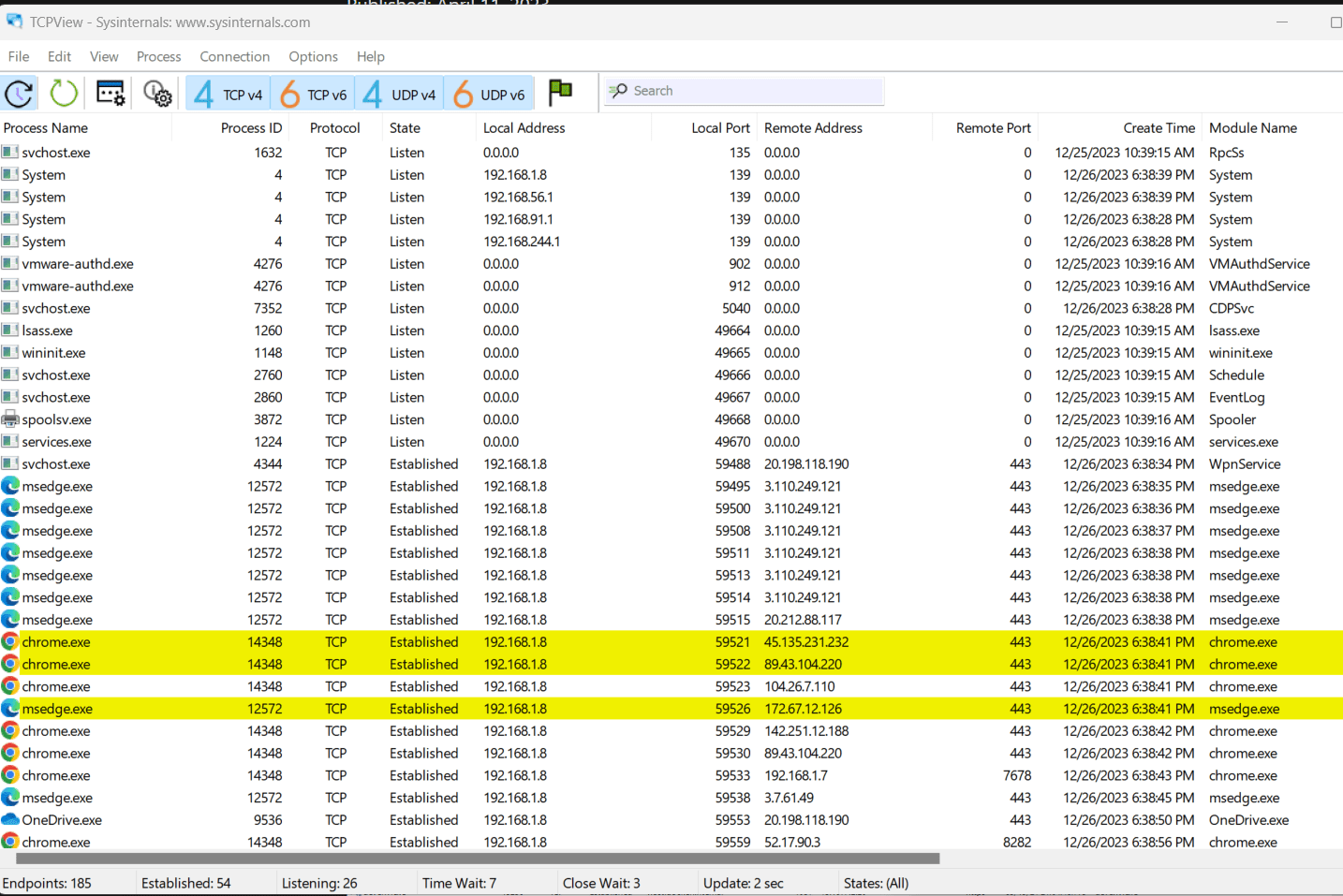This screenshot has width=1343, height=896.
Task: Select the highlighted msedge.exe row
Action: point(375,709)
